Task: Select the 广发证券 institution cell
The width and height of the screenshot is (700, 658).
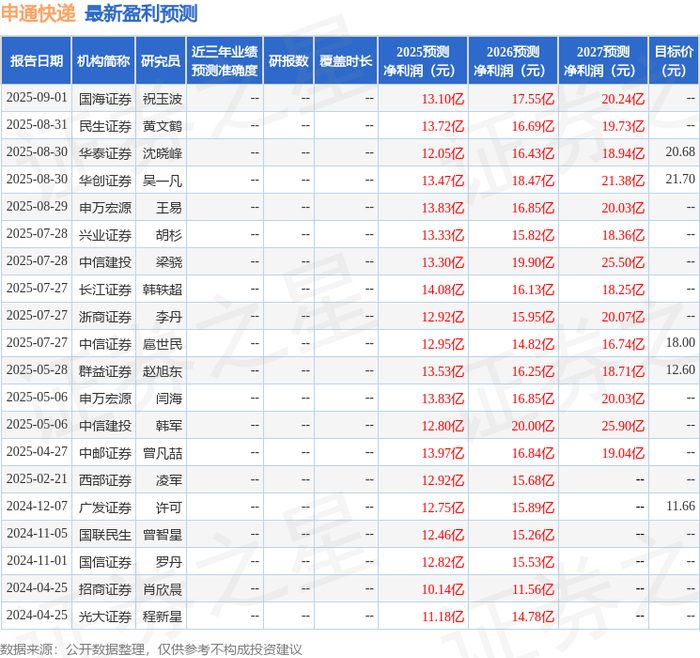Action: 105,507
